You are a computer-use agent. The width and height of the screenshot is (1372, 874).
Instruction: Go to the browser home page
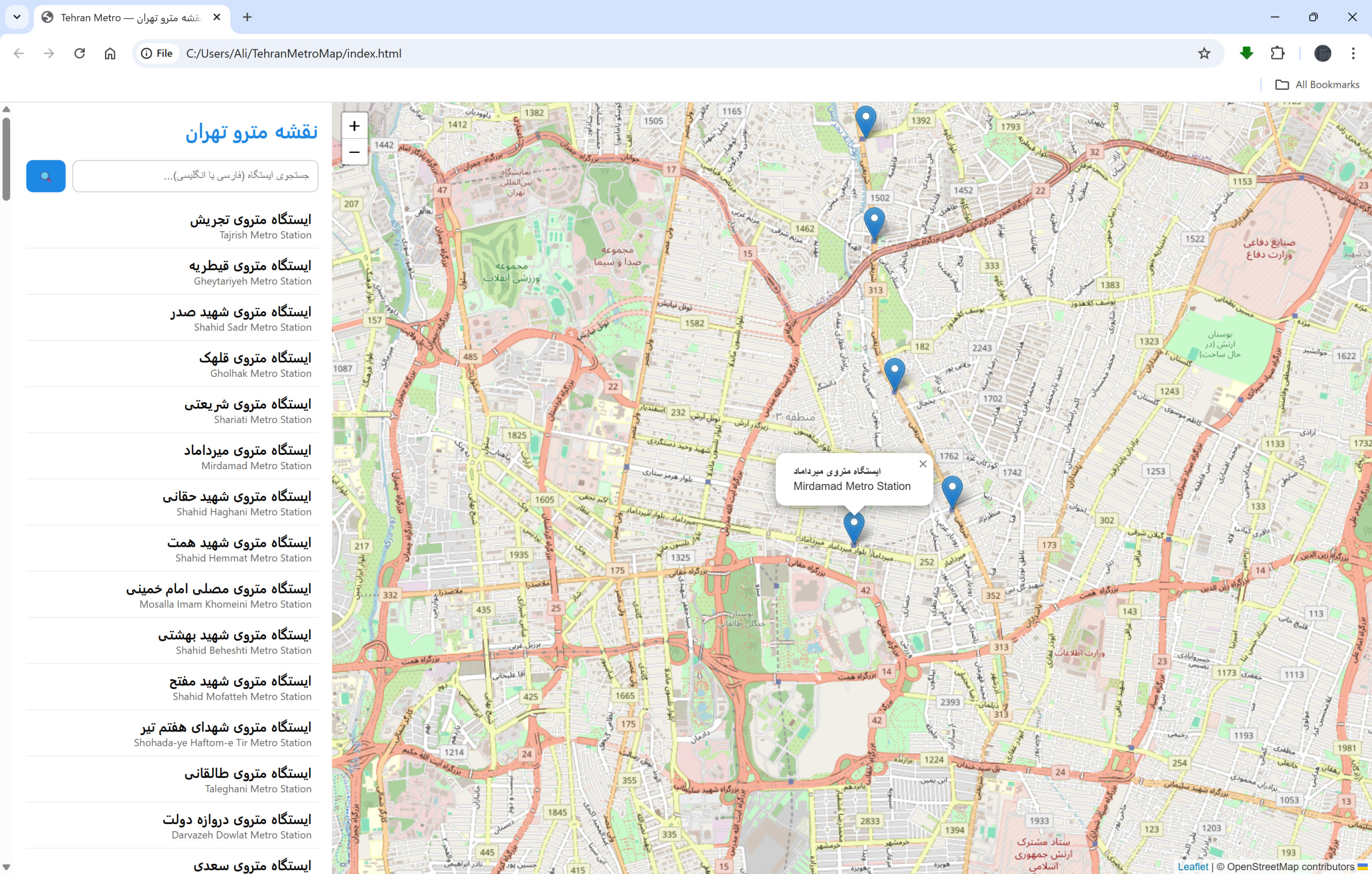click(x=110, y=54)
